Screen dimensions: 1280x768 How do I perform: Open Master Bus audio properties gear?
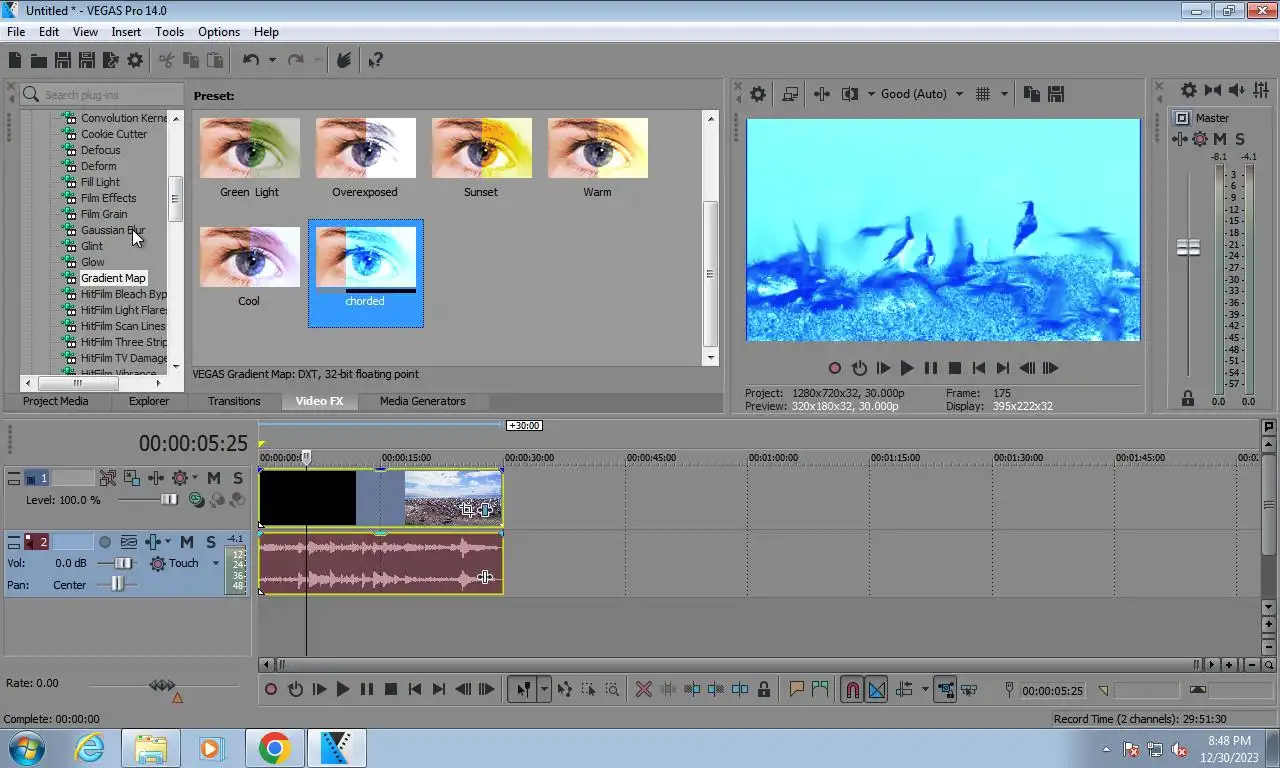1188,90
